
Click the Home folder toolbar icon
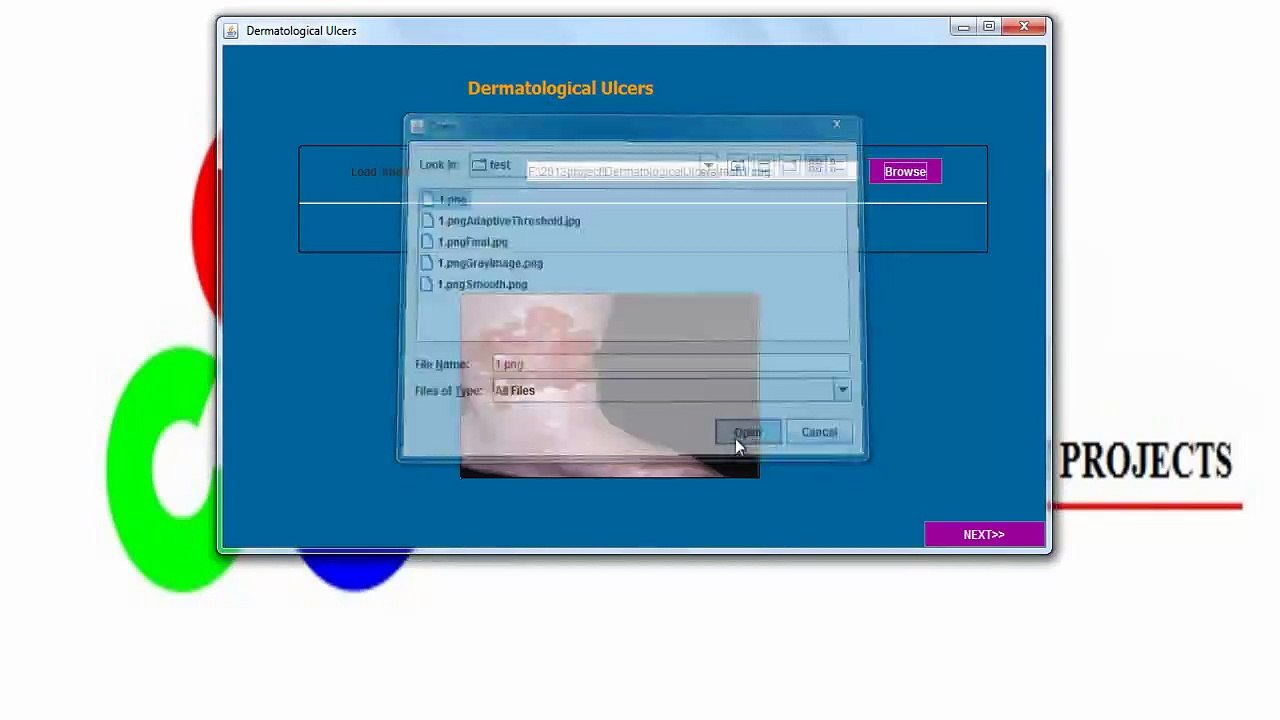point(764,165)
